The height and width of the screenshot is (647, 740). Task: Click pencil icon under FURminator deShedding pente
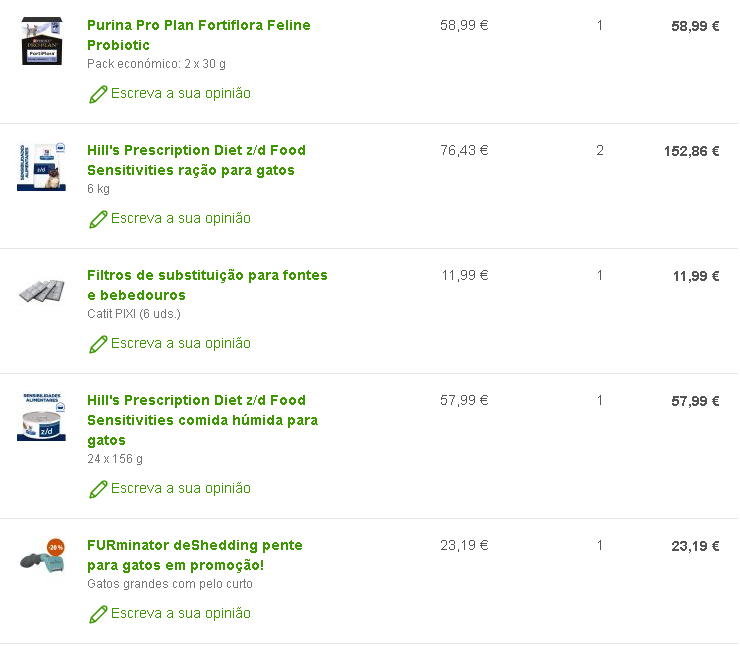pos(98,614)
